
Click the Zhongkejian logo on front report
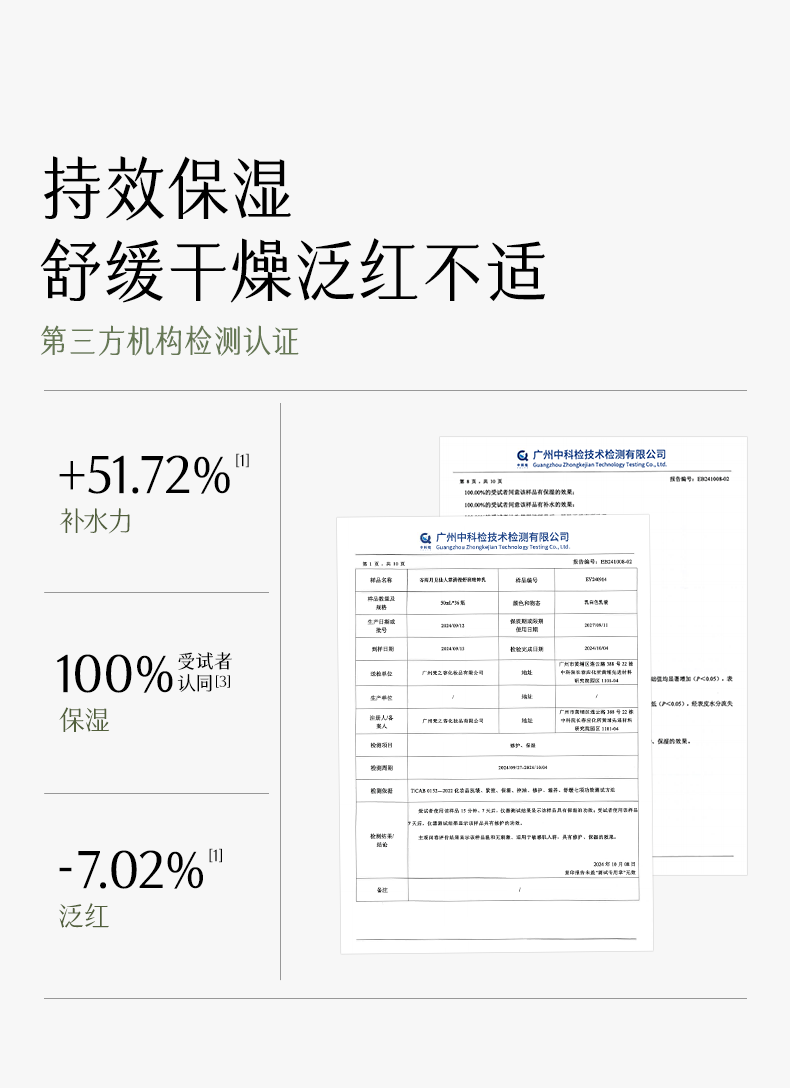click(x=425, y=539)
